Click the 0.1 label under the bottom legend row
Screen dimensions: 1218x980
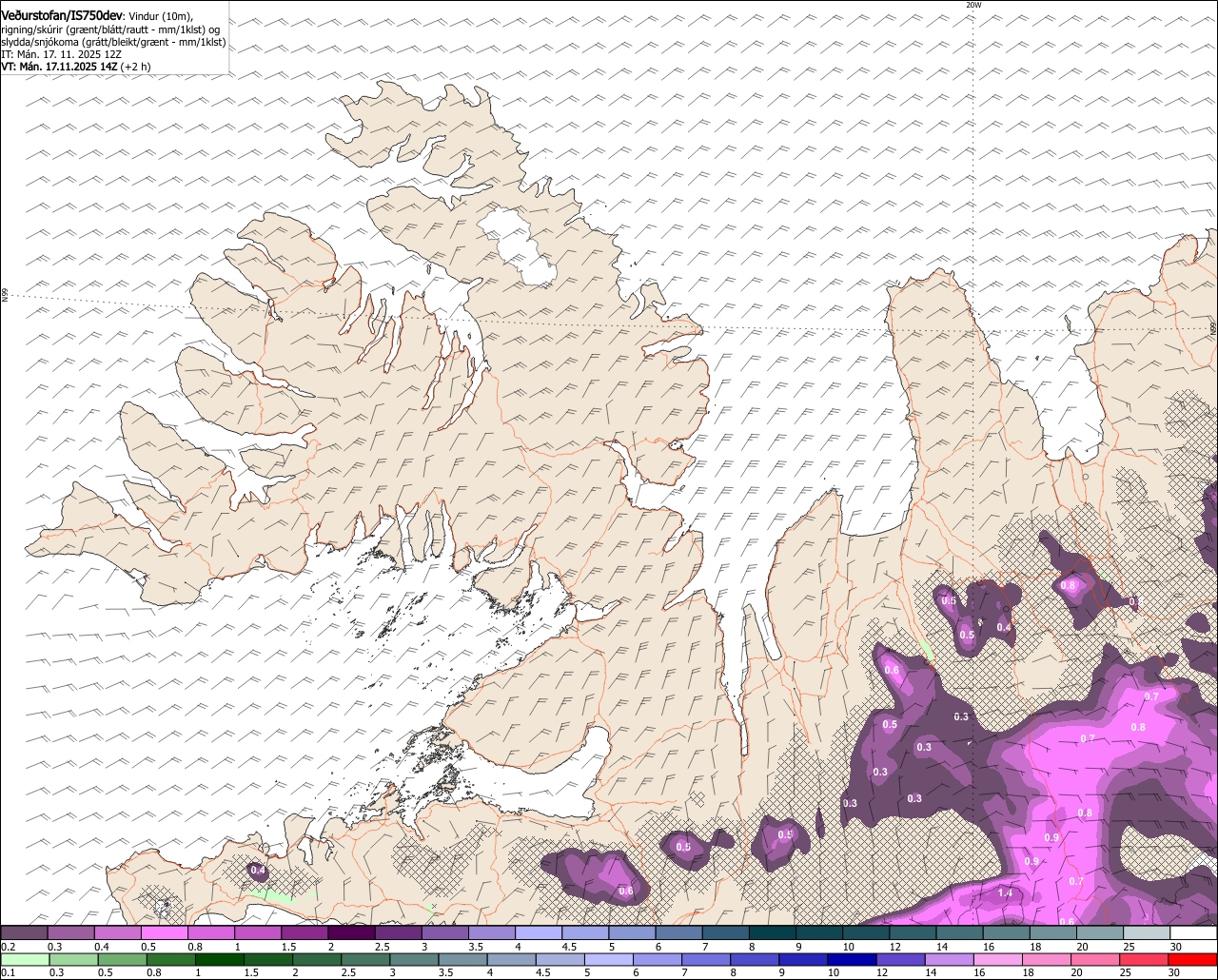(x=9, y=972)
